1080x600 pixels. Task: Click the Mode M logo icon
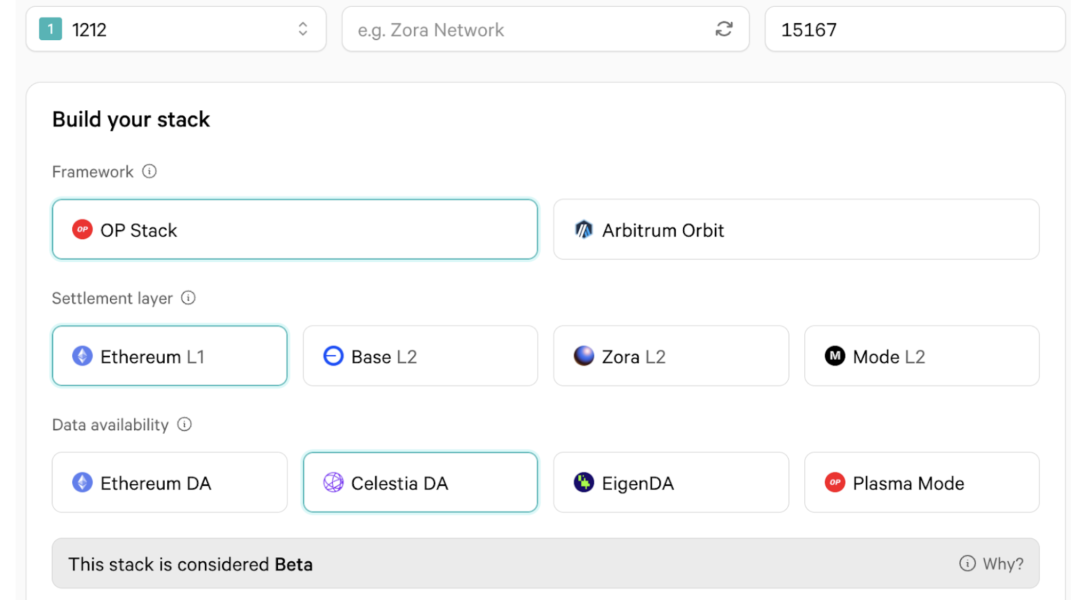click(x=835, y=355)
